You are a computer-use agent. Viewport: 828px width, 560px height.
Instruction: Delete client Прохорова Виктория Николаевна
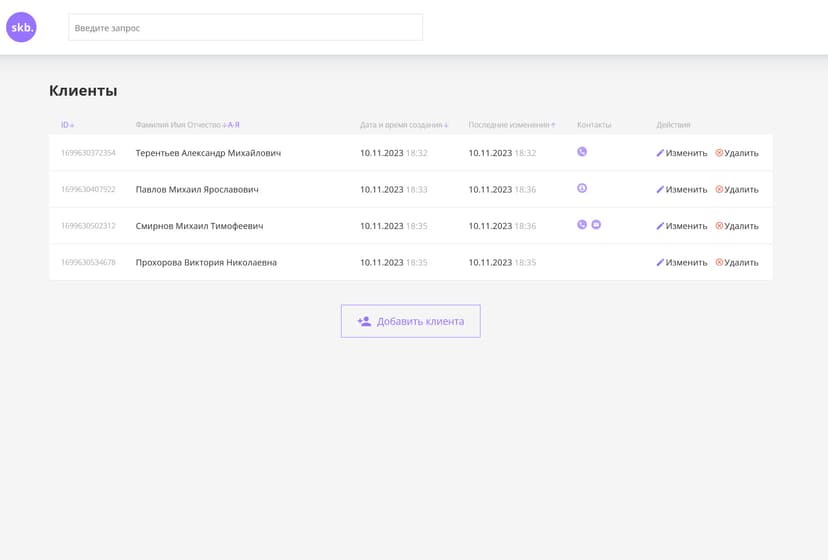pyautogui.click(x=737, y=262)
